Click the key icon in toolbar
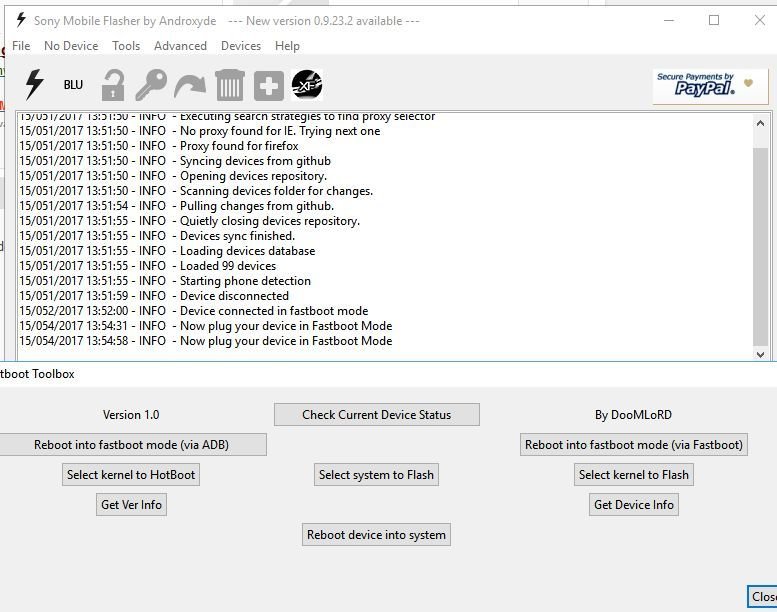This screenshot has height=612, width=777. (151, 85)
